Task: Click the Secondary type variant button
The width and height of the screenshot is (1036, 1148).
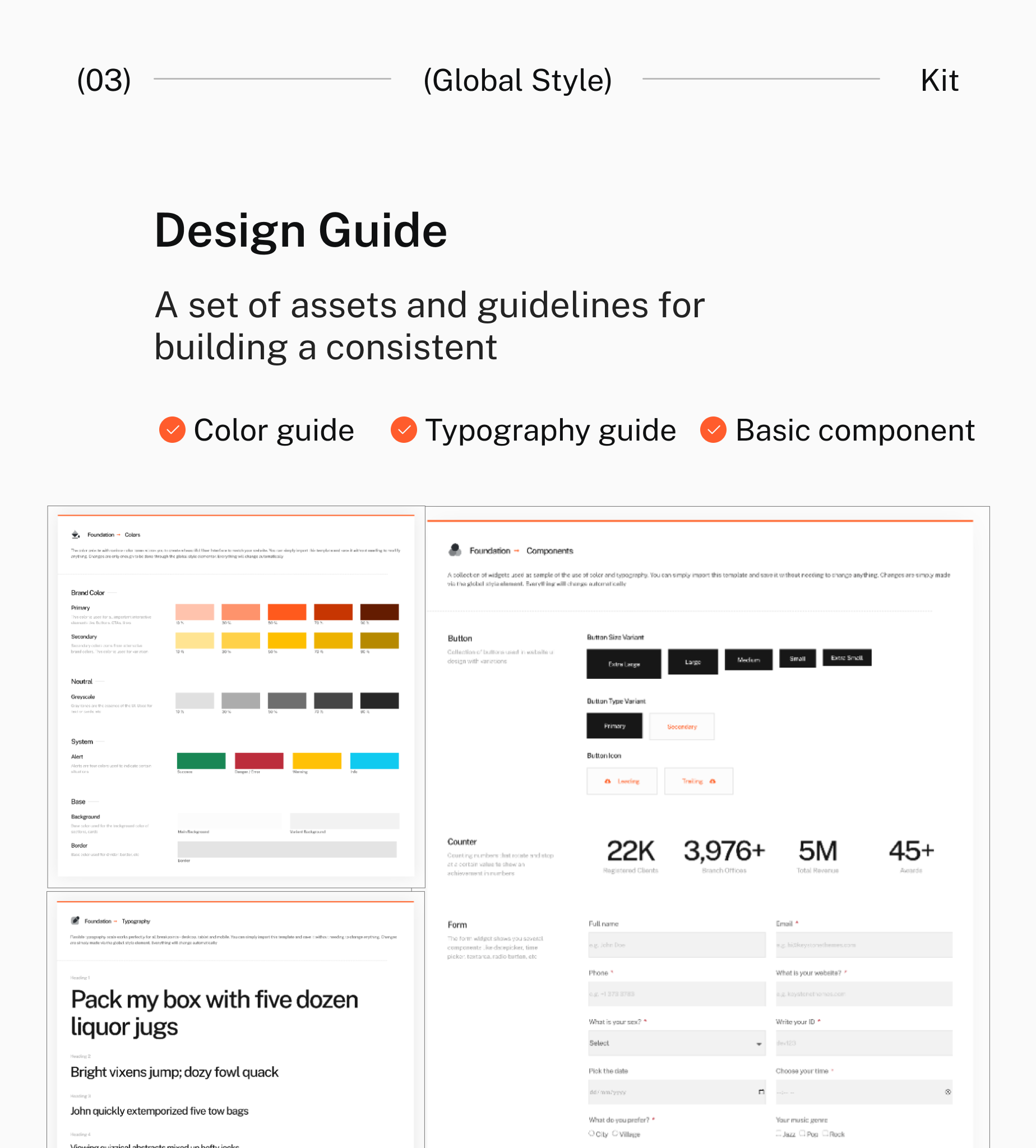Action: tap(681, 726)
